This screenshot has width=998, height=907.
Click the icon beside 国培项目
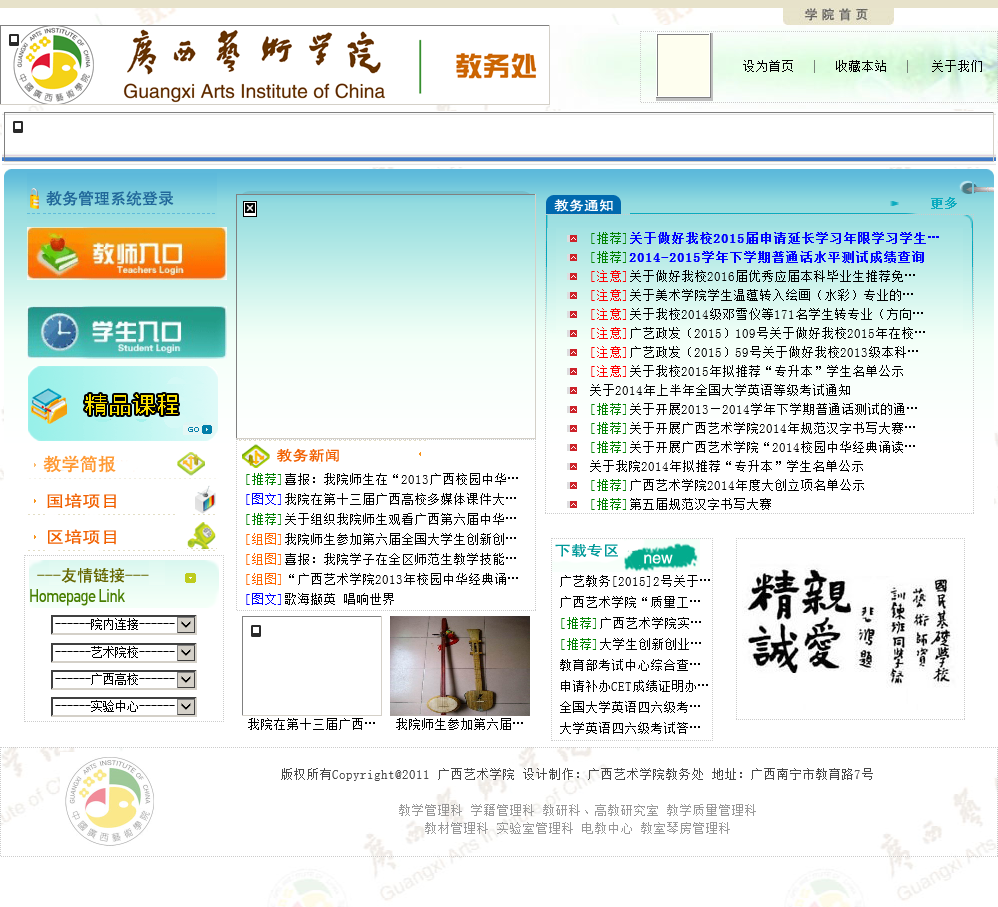point(204,500)
